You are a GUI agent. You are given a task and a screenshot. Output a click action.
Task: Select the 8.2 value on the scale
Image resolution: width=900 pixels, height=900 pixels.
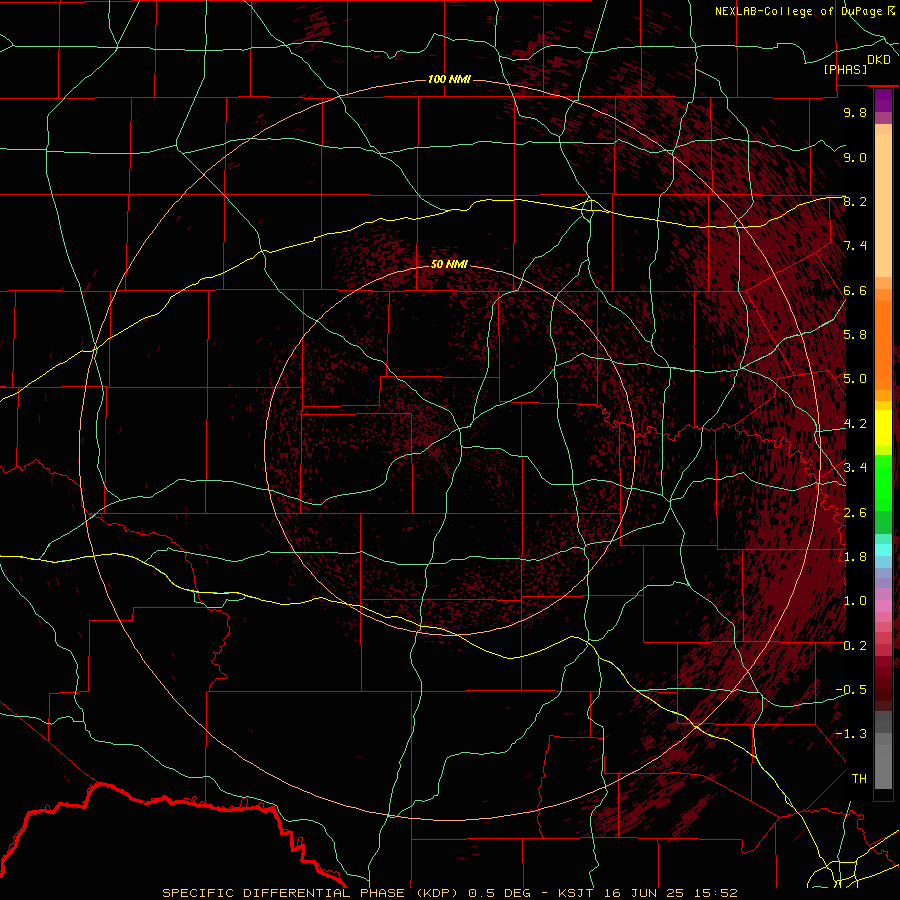click(x=855, y=201)
